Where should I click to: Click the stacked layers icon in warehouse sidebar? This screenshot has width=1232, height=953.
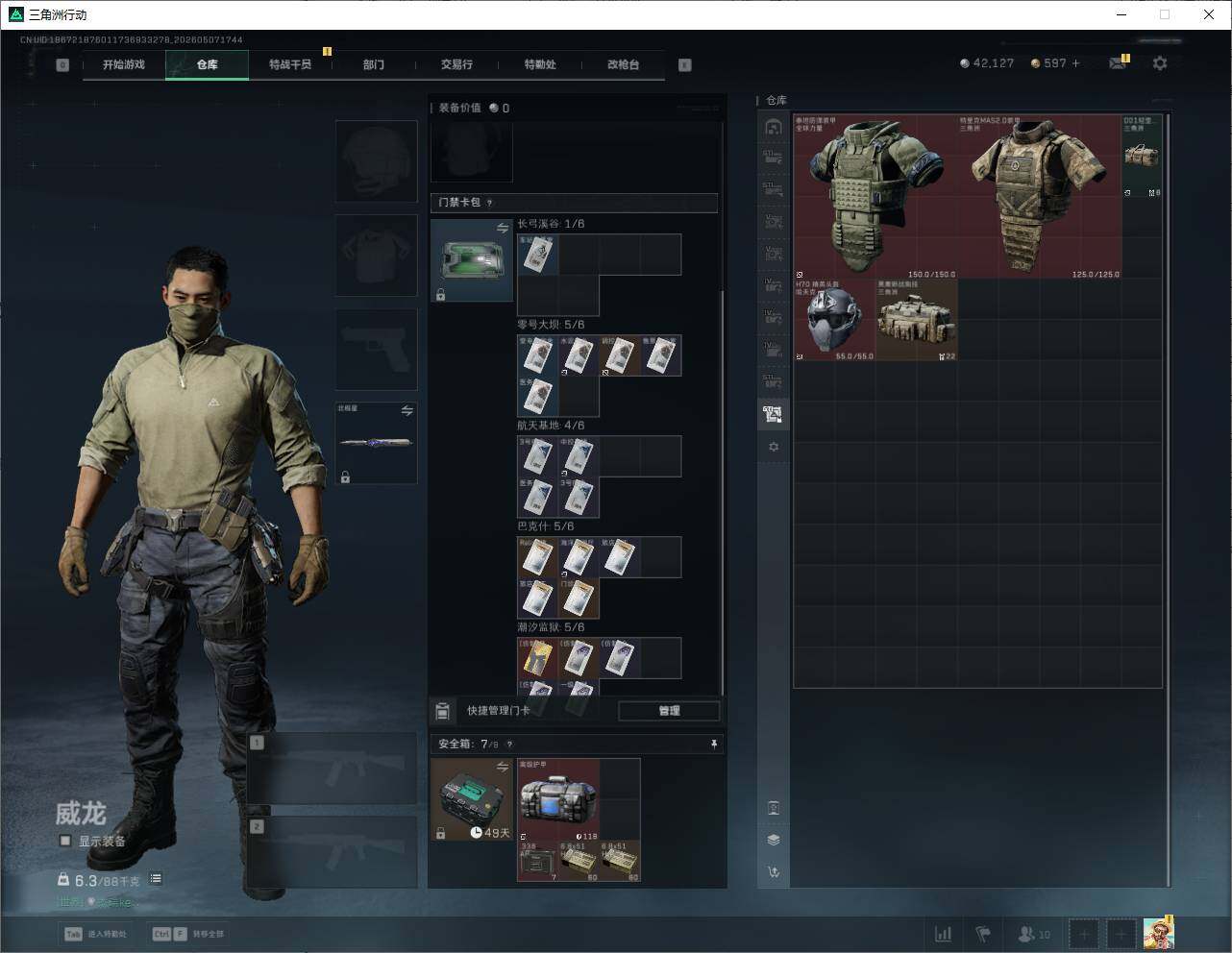tap(774, 840)
